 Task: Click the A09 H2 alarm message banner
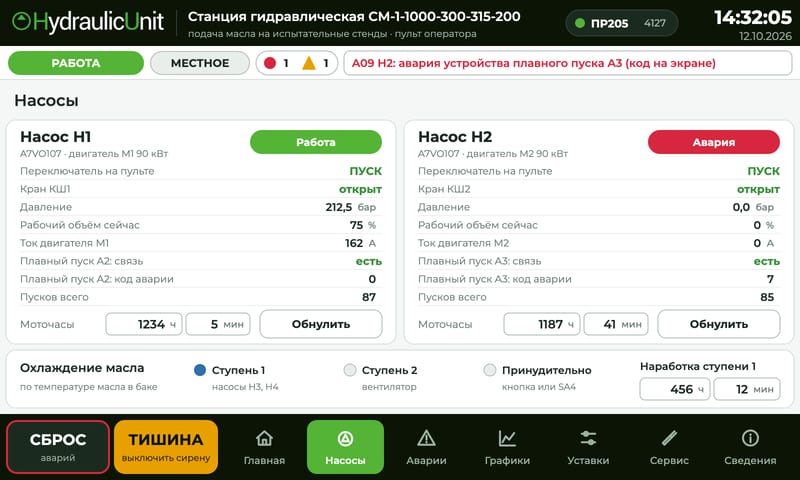tap(568, 63)
